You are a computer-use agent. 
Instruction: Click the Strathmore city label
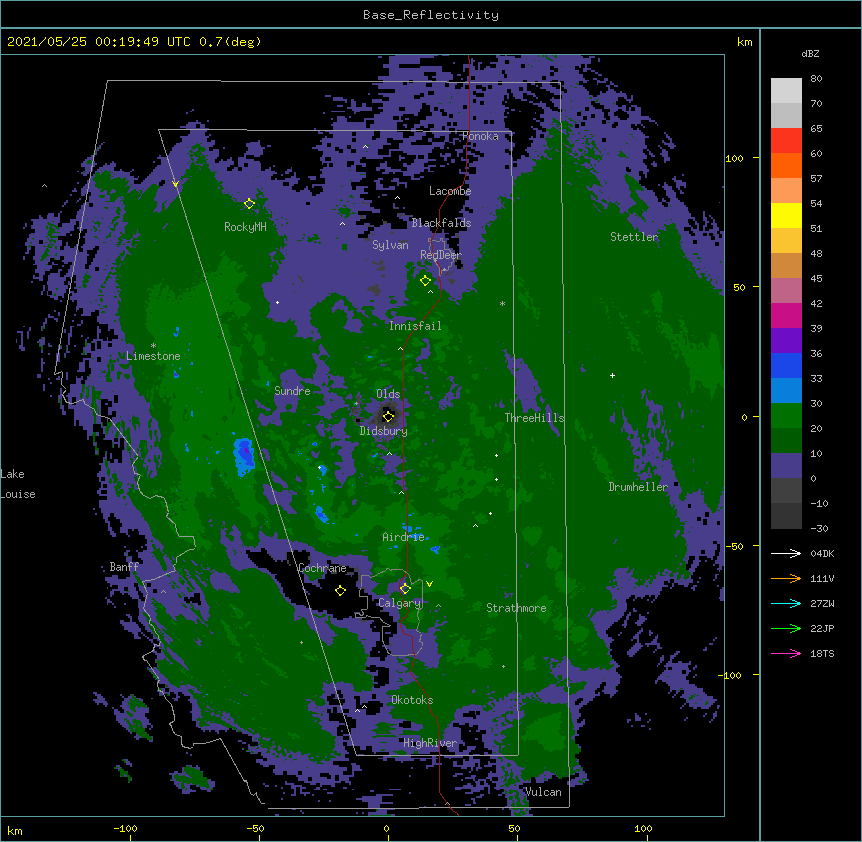pos(516,608)
